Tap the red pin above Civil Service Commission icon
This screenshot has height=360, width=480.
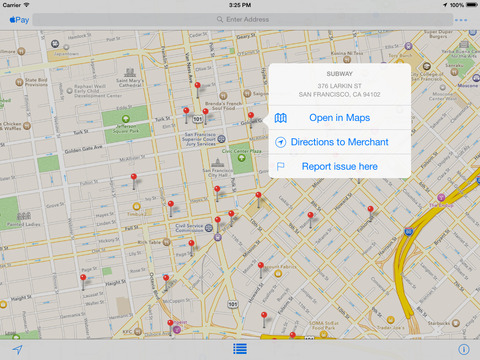point(218,220)
